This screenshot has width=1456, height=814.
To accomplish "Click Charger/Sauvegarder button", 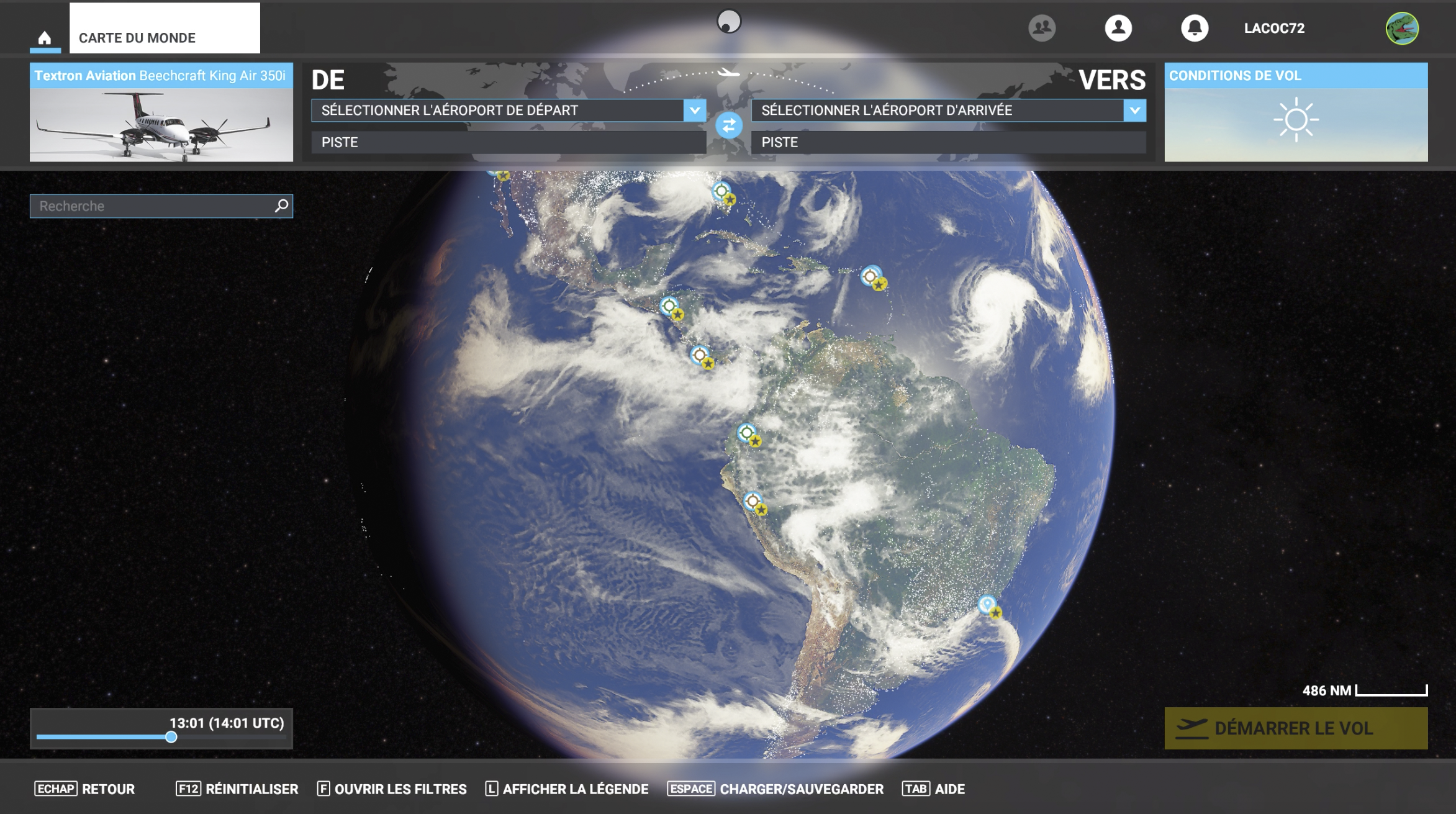I will pyautogui.click(x=775, y=789).
